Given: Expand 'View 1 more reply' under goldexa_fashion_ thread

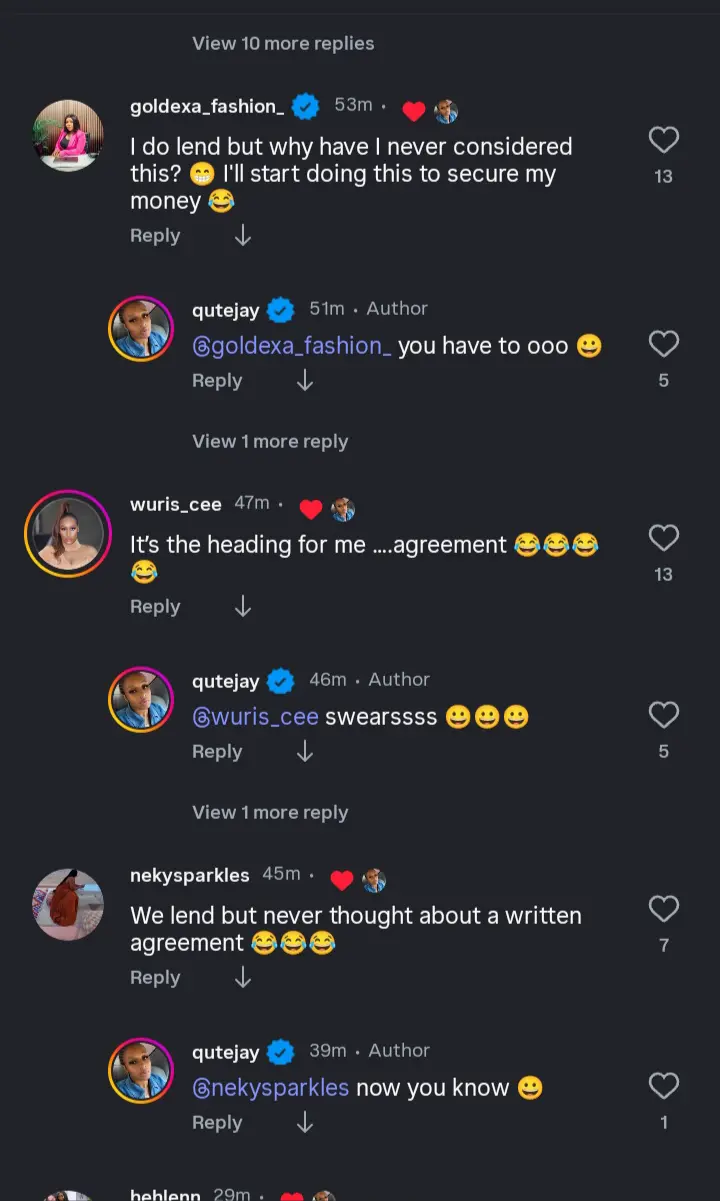Looking at the screenshot, I should pos(270,442).
